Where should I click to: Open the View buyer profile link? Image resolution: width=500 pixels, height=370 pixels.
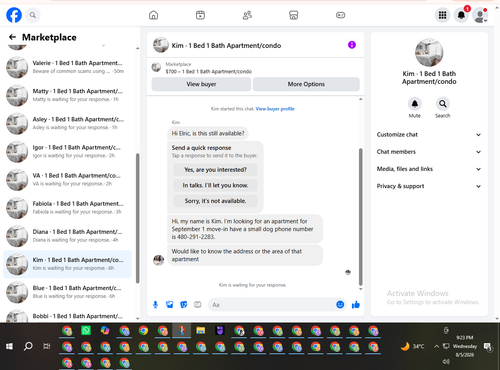(x=275, y=109)
